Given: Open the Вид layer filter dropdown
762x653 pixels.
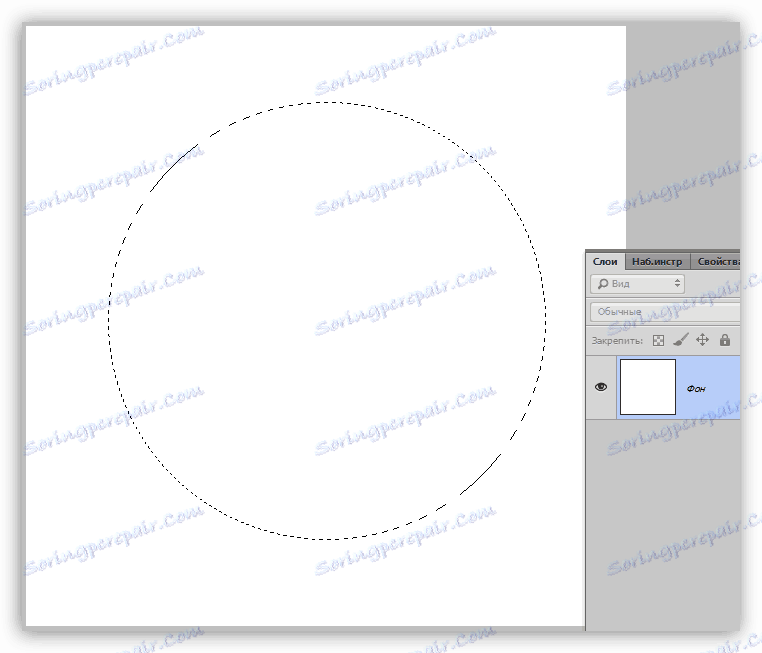Looking at the screenshot, I should pos(638,284).
